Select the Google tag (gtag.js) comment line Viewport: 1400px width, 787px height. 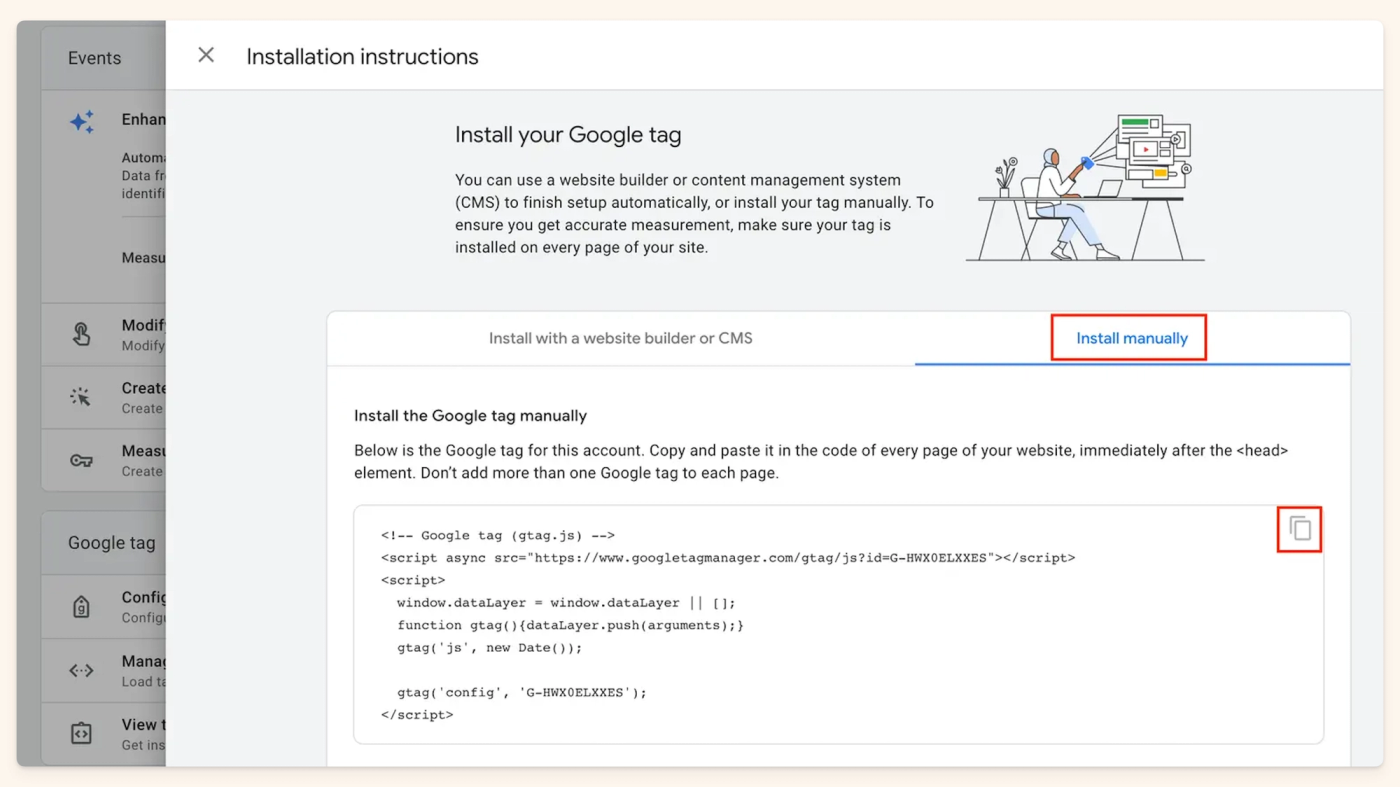[498, 535]
